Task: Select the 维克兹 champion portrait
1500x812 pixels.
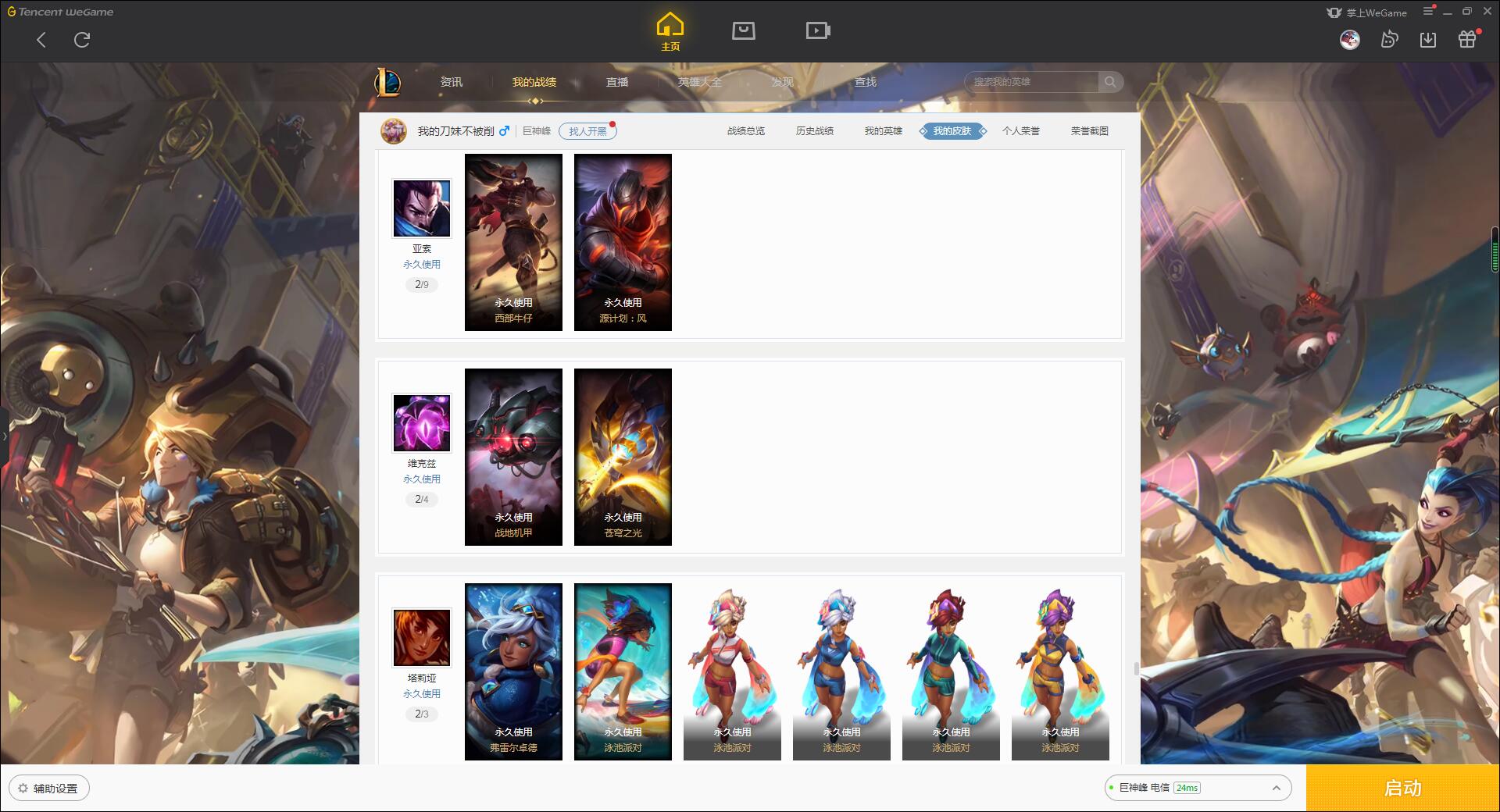Action: 422,423
